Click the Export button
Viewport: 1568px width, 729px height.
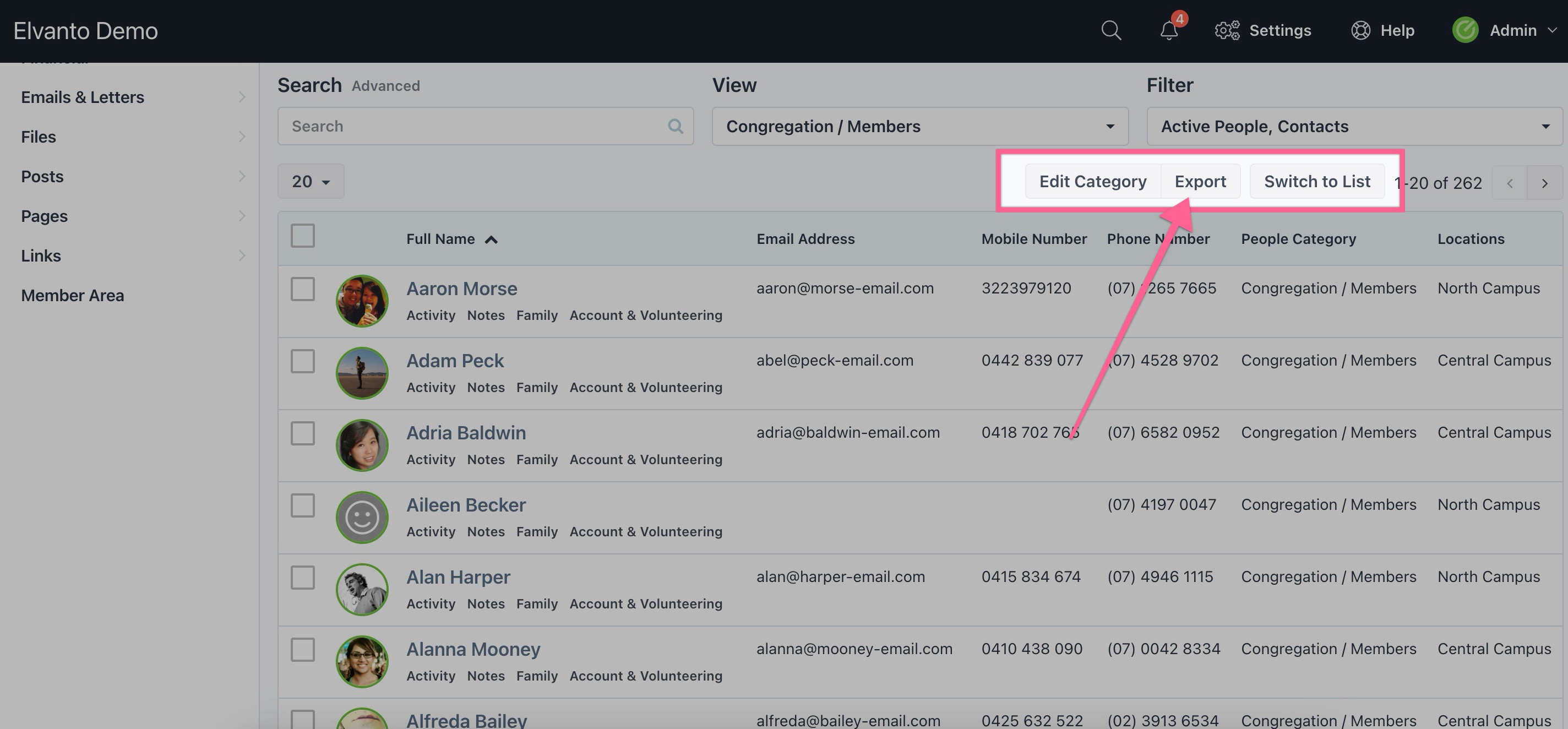(x=1200, y=181)
